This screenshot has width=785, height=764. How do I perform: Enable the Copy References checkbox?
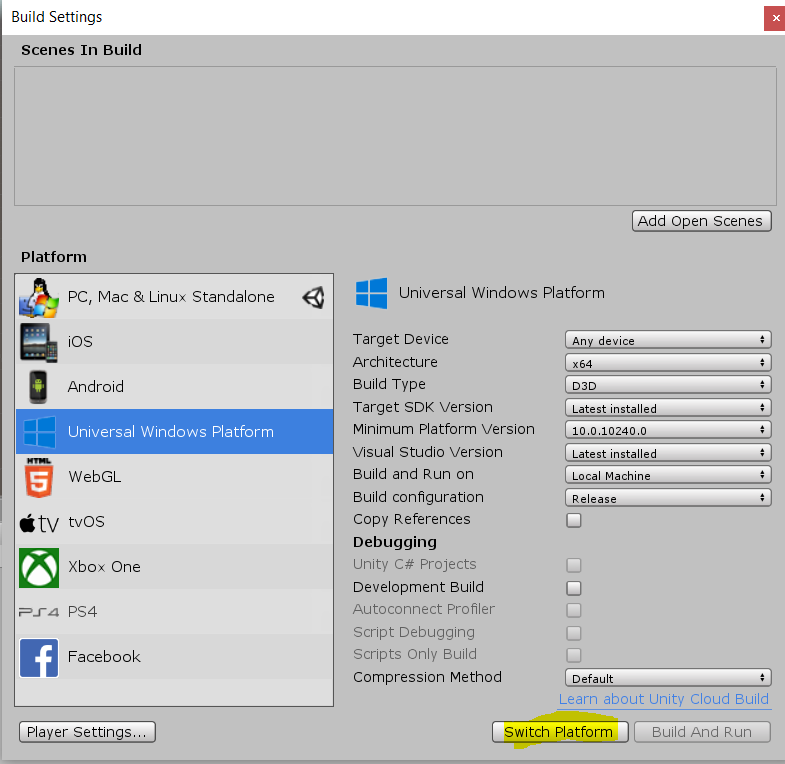(574, 520)
